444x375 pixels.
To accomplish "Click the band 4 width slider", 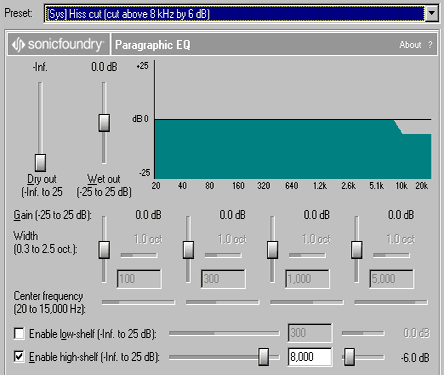I will (x=391, y=255).
